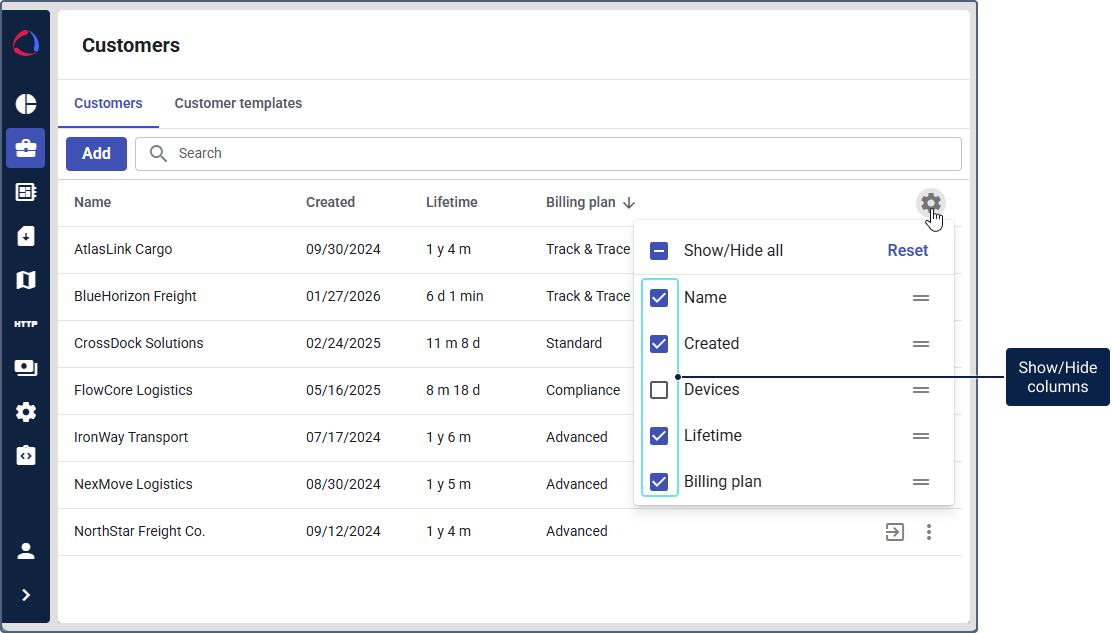Switch to the Customer templates tab
This screenshot has width=1112, height=633.
tap(238, 103)
